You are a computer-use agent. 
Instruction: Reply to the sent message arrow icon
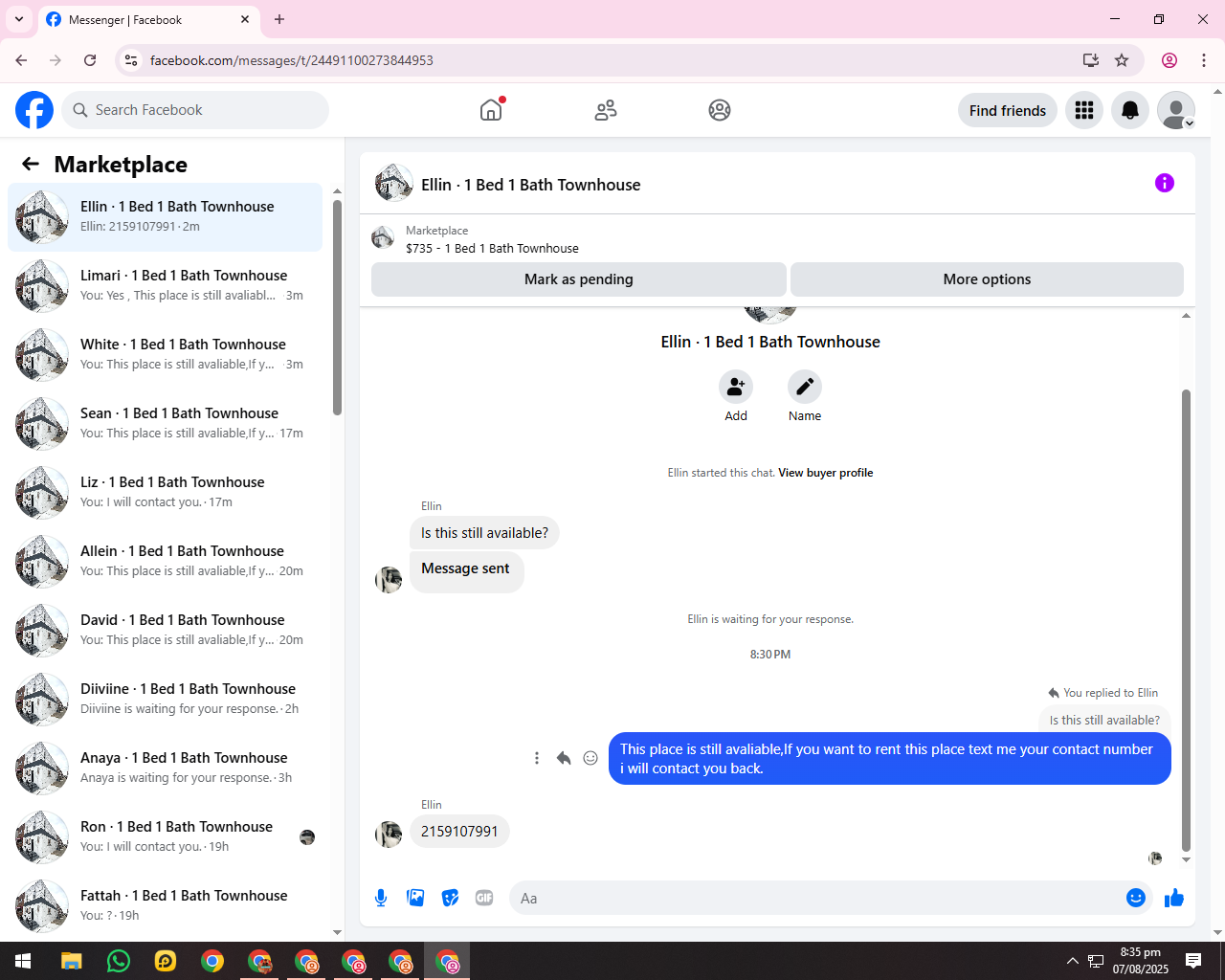point(564,758)
